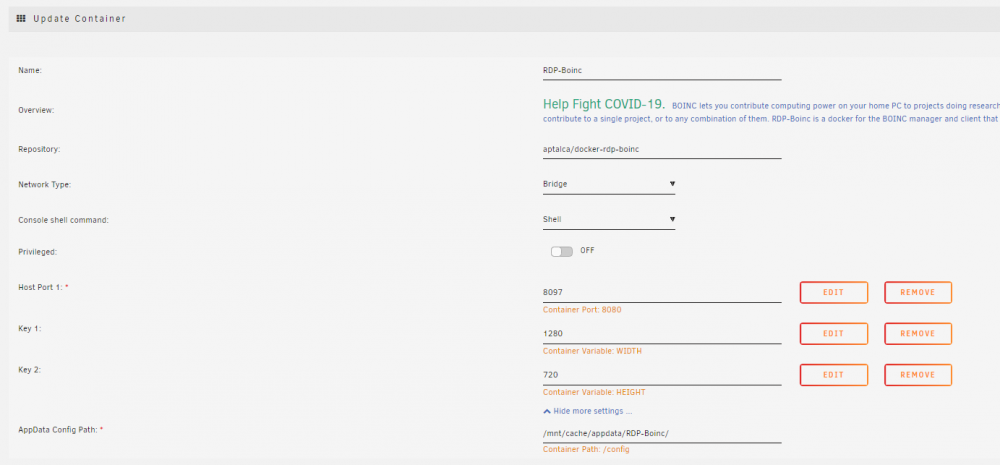1000x465 pixels.
Task: Click EDIT button for Key 1
Action: pos(834,334)
